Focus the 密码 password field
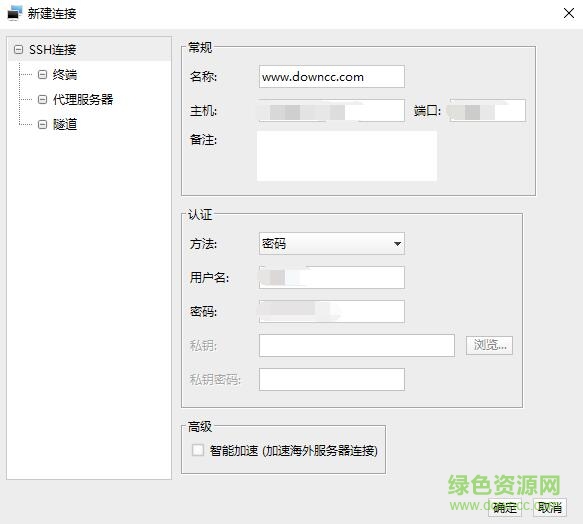 332,311
